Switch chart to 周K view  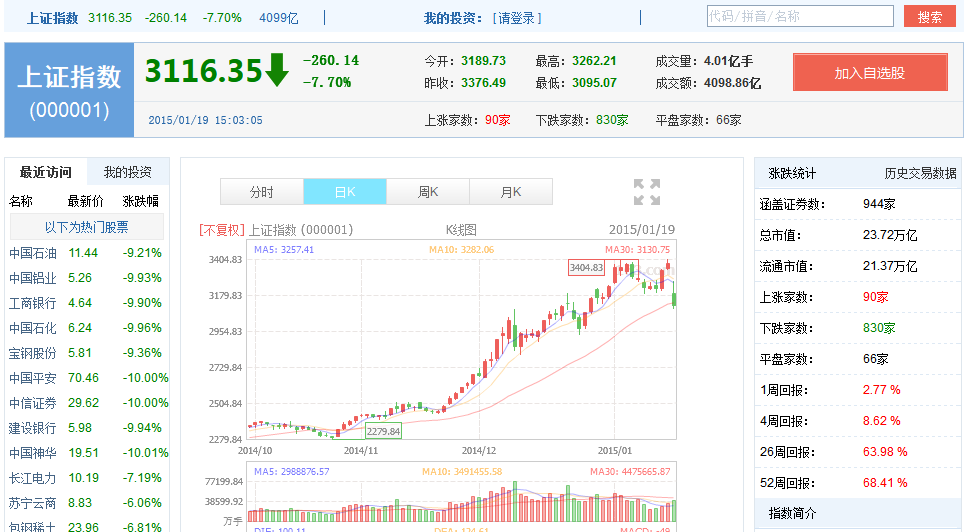[428, 192]
